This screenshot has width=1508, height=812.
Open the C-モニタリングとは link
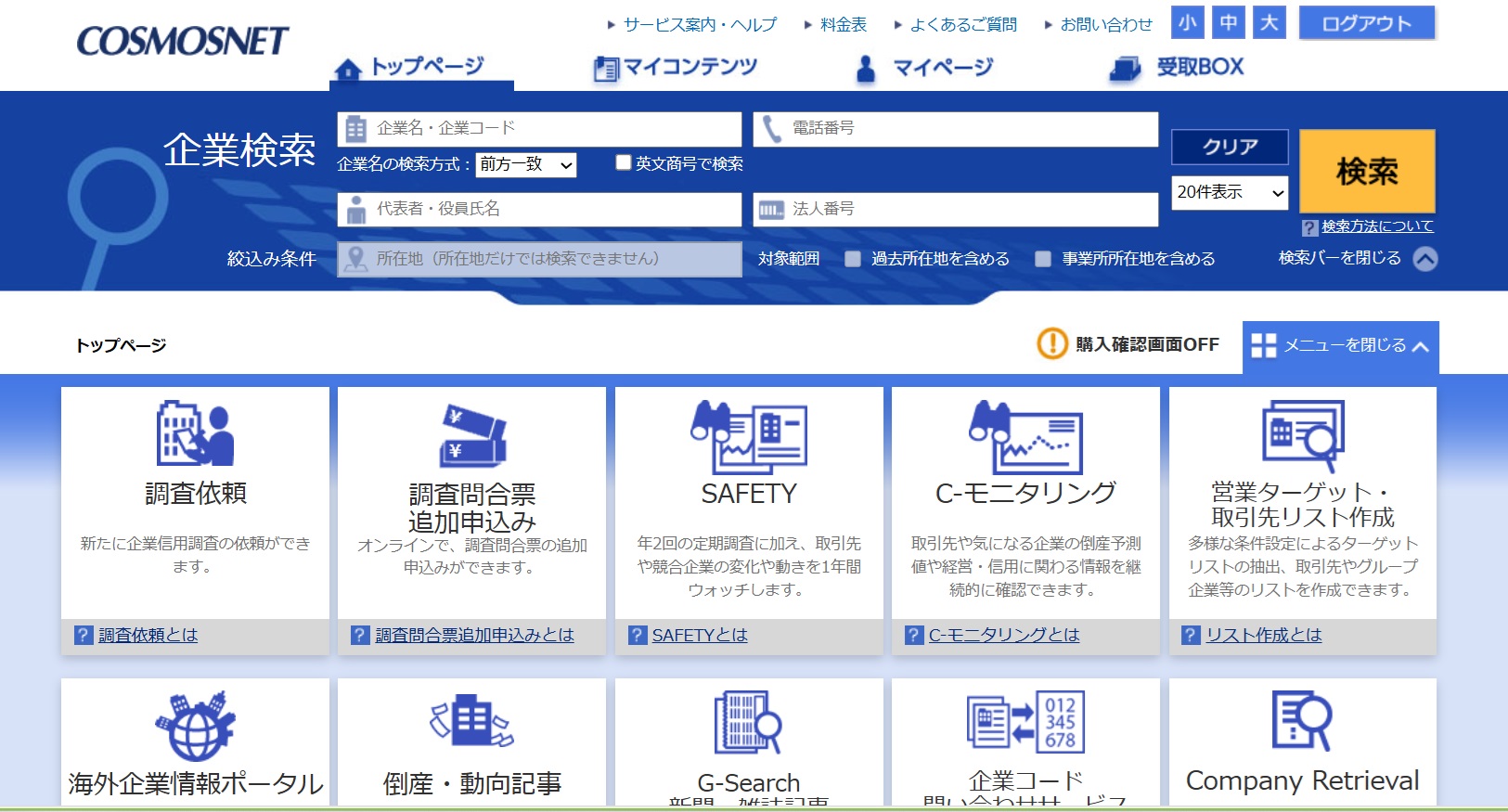1004,635
